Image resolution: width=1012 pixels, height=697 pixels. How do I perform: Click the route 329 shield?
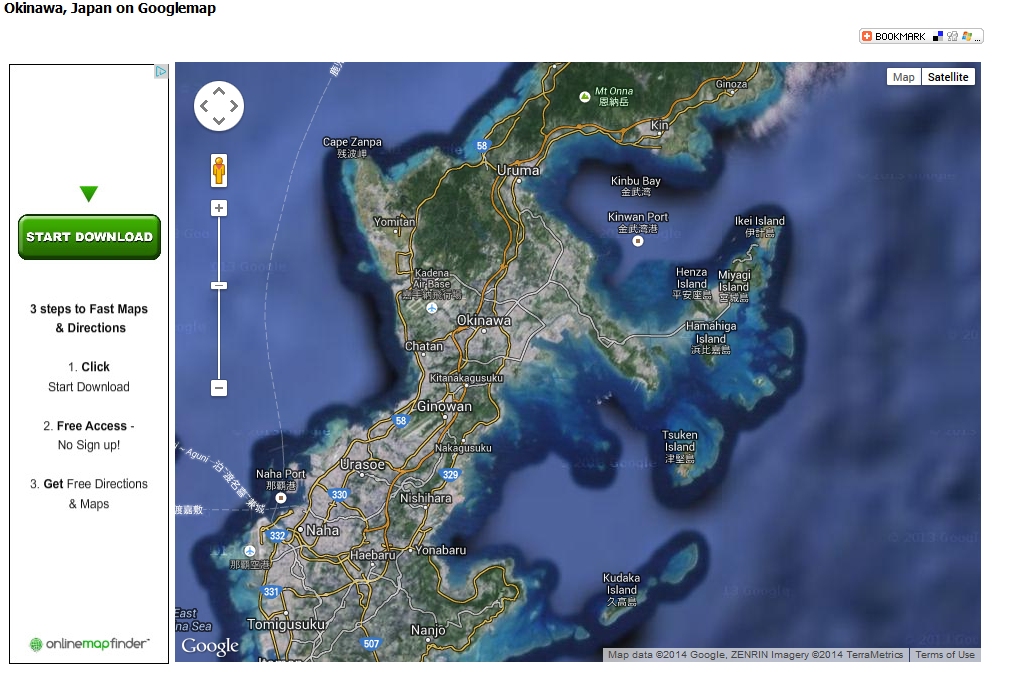450,474
